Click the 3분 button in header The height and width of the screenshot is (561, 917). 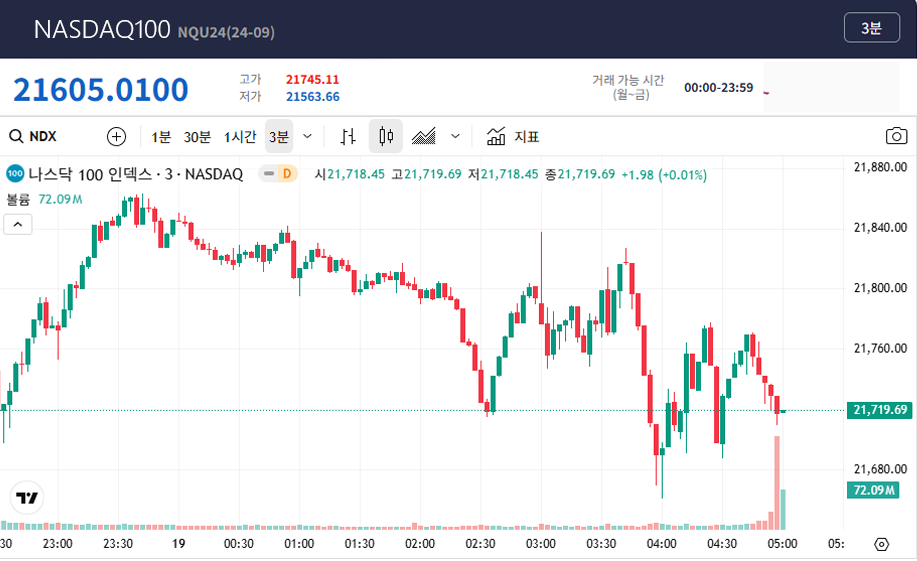click(871, 28)
